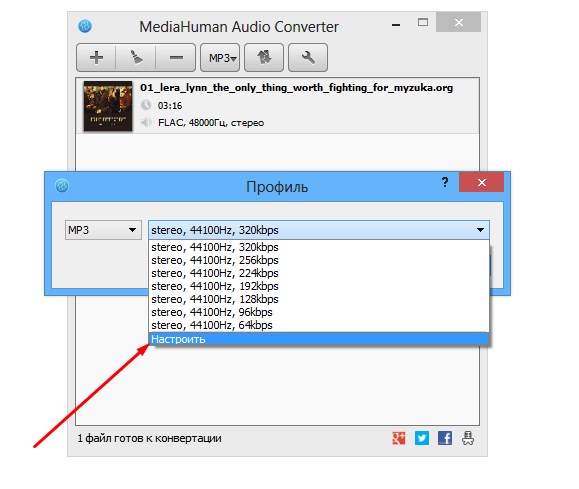579x489 pixels.
Task: Choose stereo, 44100Hz, 64kbps option
Action: coord(319,325)
